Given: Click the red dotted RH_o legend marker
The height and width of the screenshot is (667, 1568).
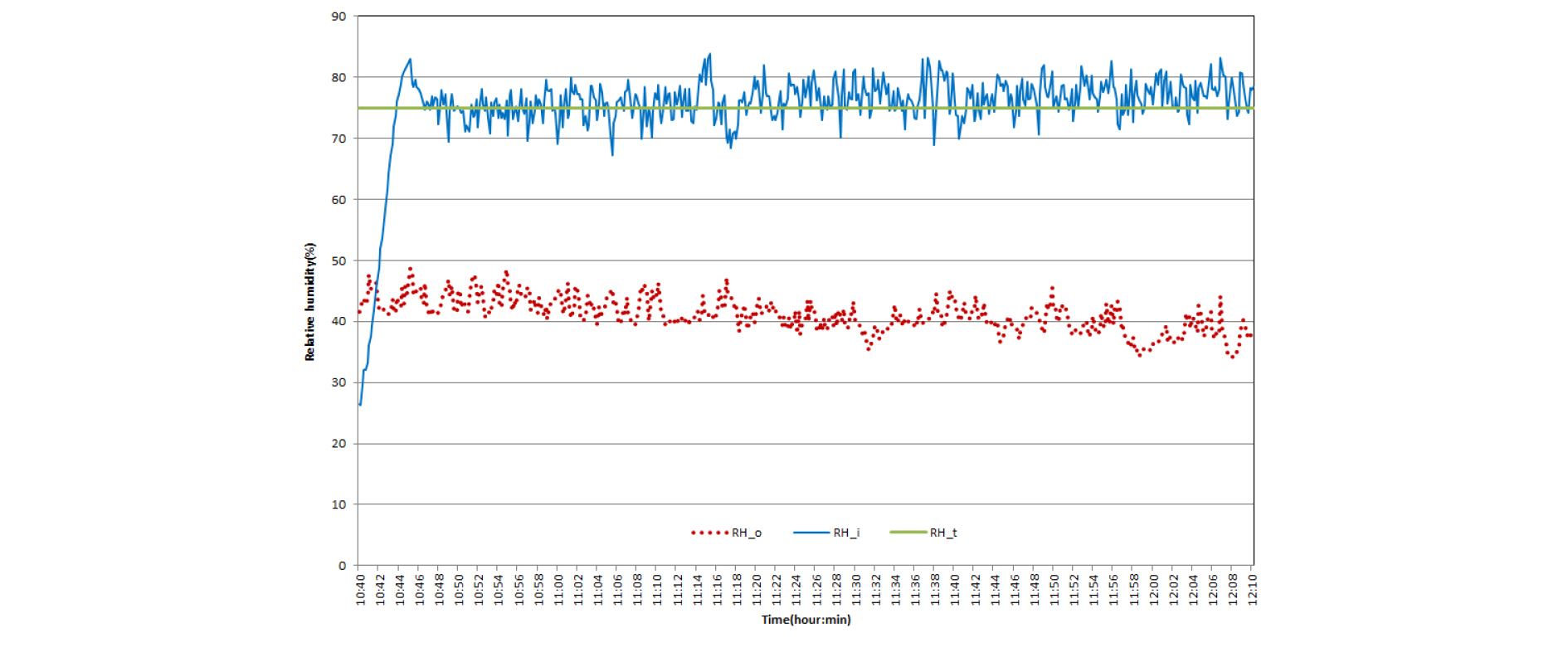Looking at the screenshot, I should coord(709,533).
